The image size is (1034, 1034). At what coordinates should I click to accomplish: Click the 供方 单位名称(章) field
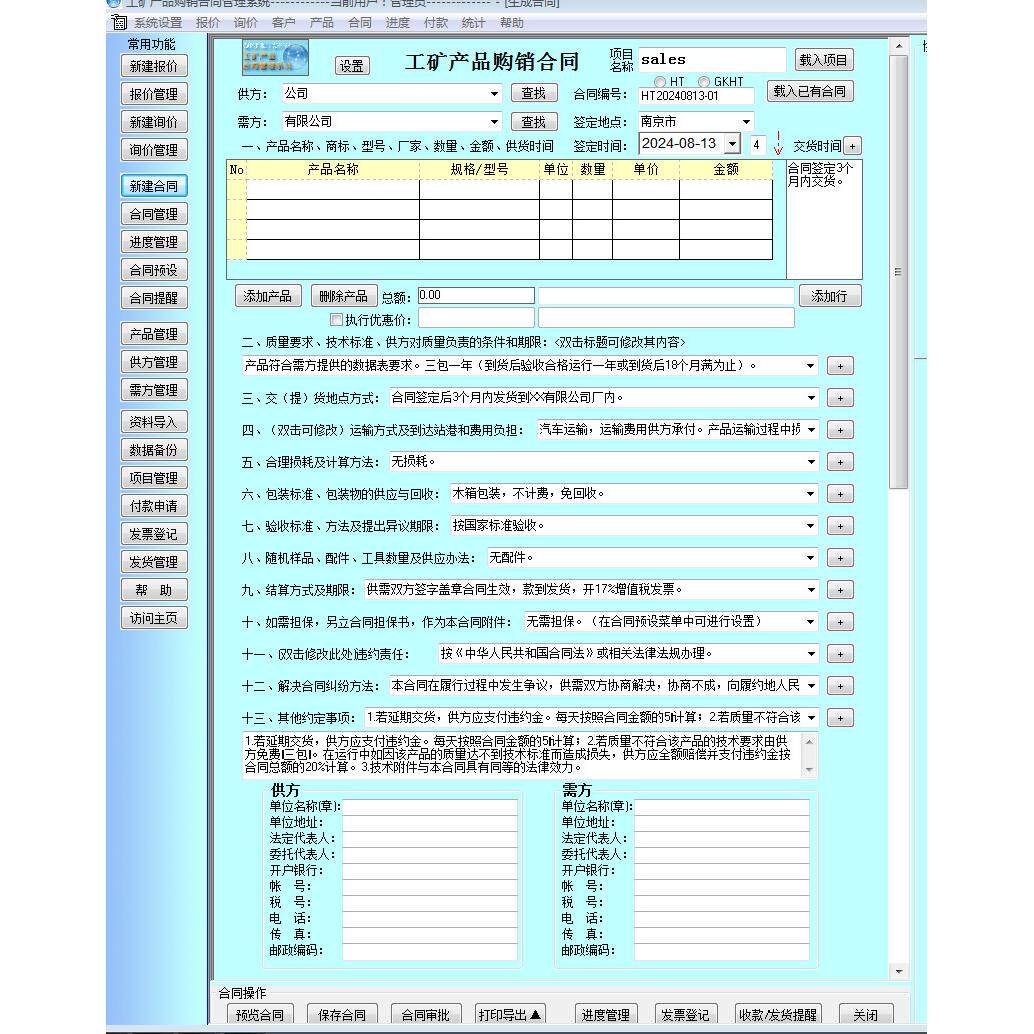430,806
